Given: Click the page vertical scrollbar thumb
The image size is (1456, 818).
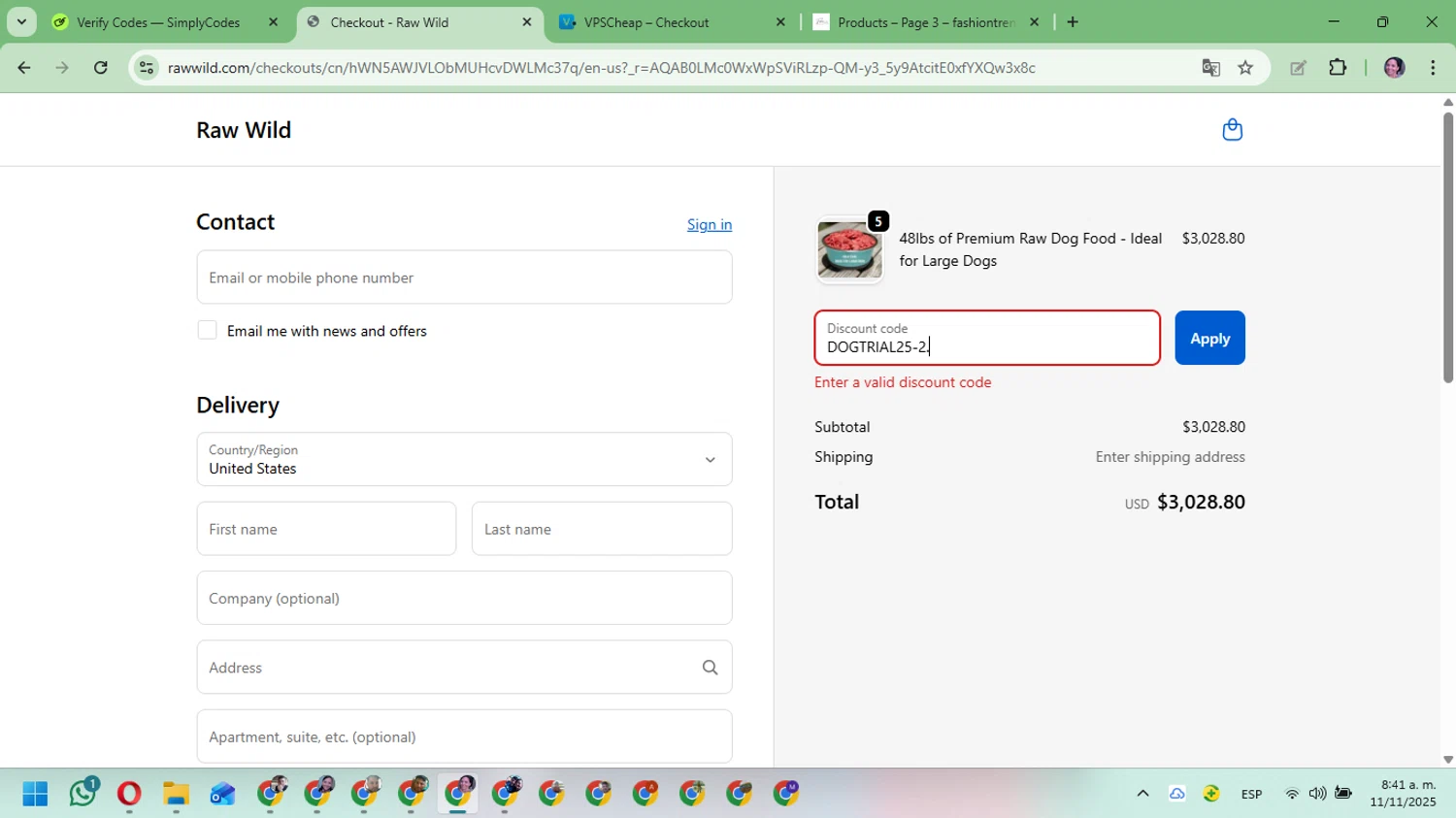Looking at the screenshot, I should pyautogui.click(x=1447, y=247).
